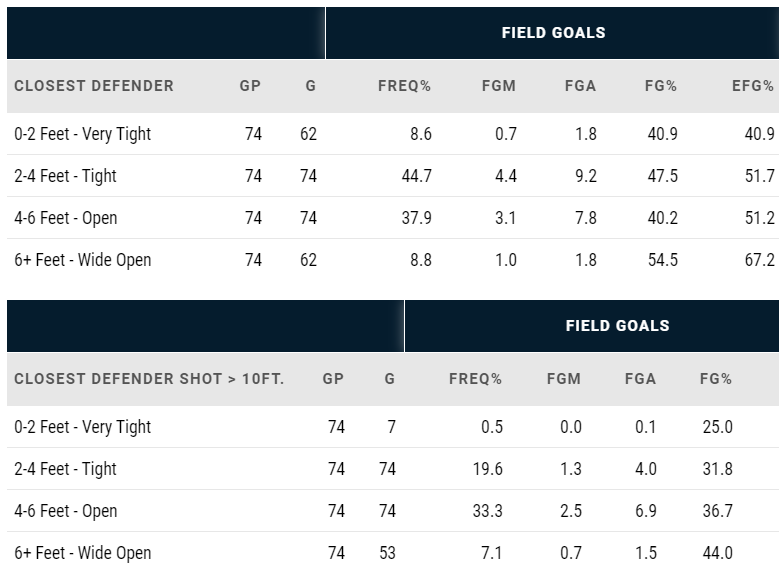The image size is (779, 577).
Task: Select the 2-4 Feet - Tight row in first table
Action: (x=393, y=176)
